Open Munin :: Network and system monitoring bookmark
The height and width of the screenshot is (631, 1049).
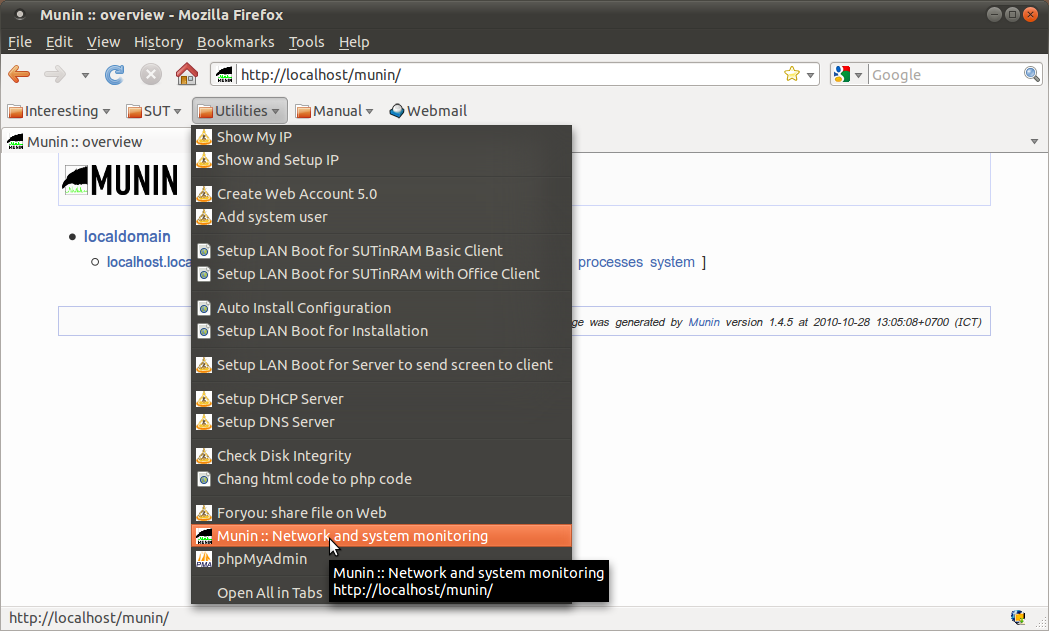[381, 536]
